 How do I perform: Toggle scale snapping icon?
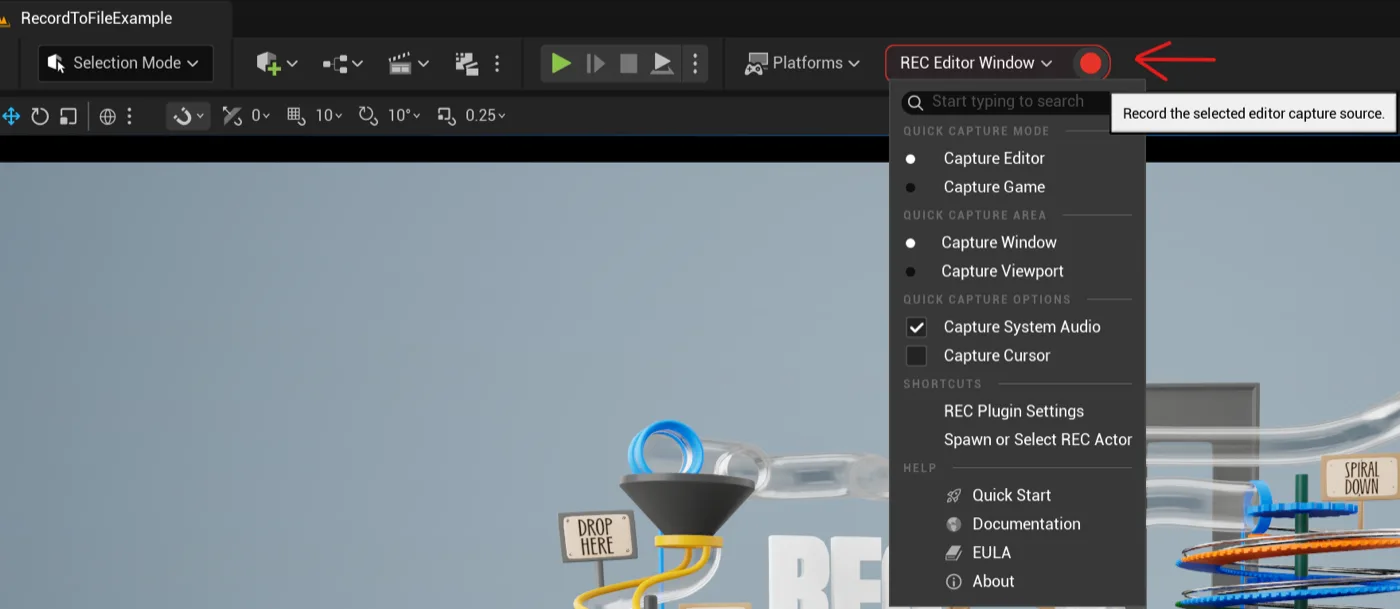pos(447,116)
